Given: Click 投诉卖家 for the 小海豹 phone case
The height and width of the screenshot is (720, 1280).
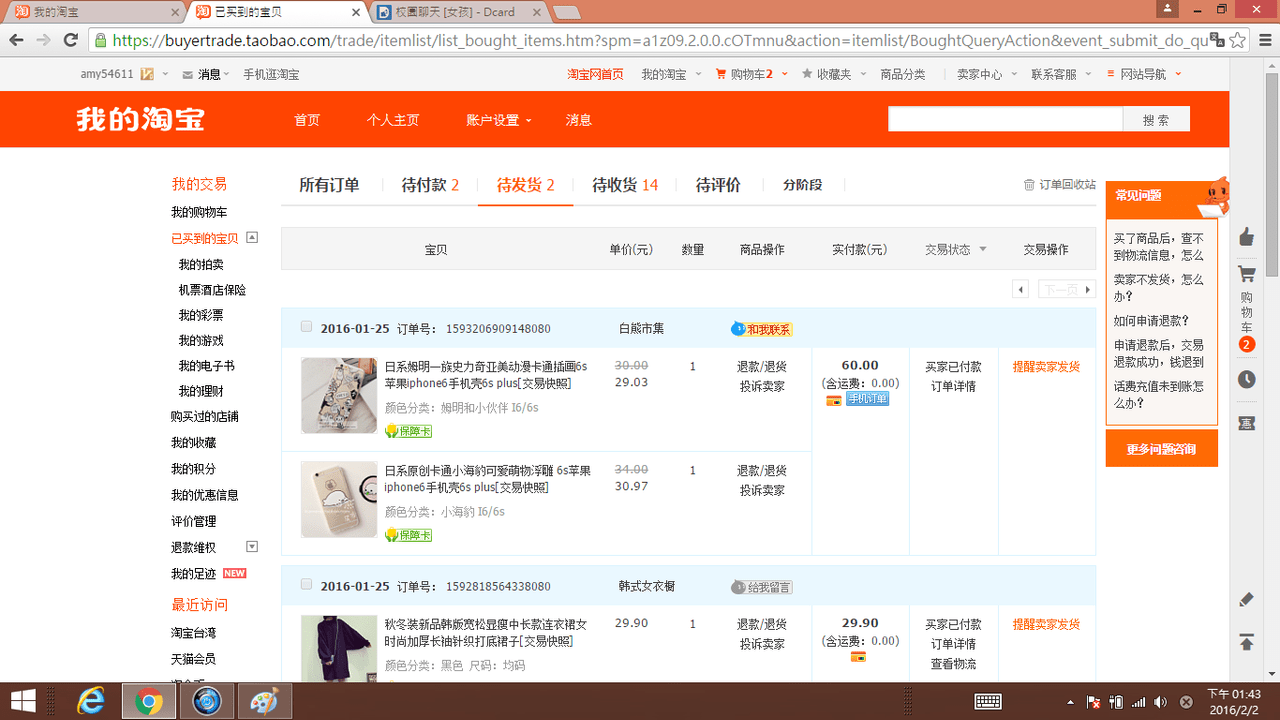Looking at the screenshot, I should (x=762, y=490).
